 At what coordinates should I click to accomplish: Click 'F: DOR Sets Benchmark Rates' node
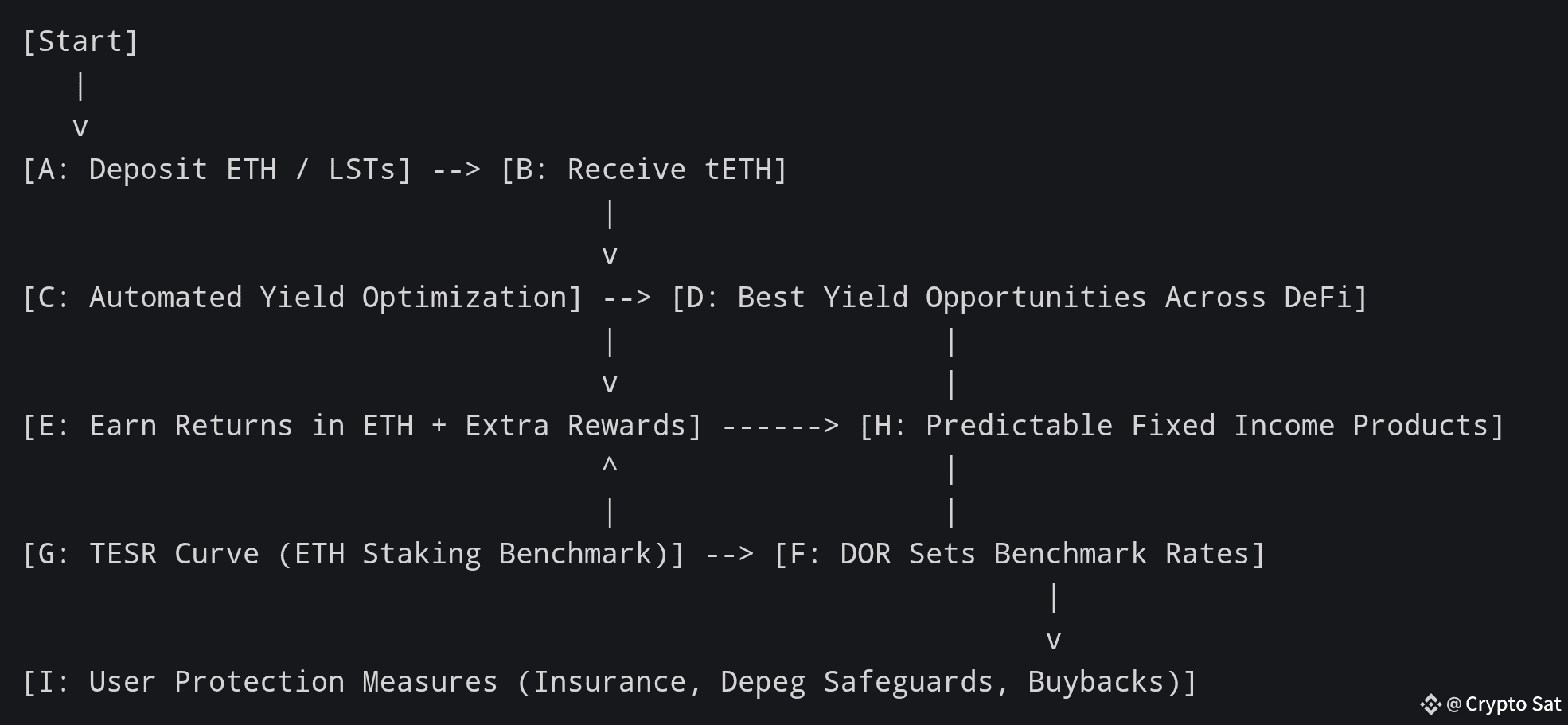pos(1020,554)
